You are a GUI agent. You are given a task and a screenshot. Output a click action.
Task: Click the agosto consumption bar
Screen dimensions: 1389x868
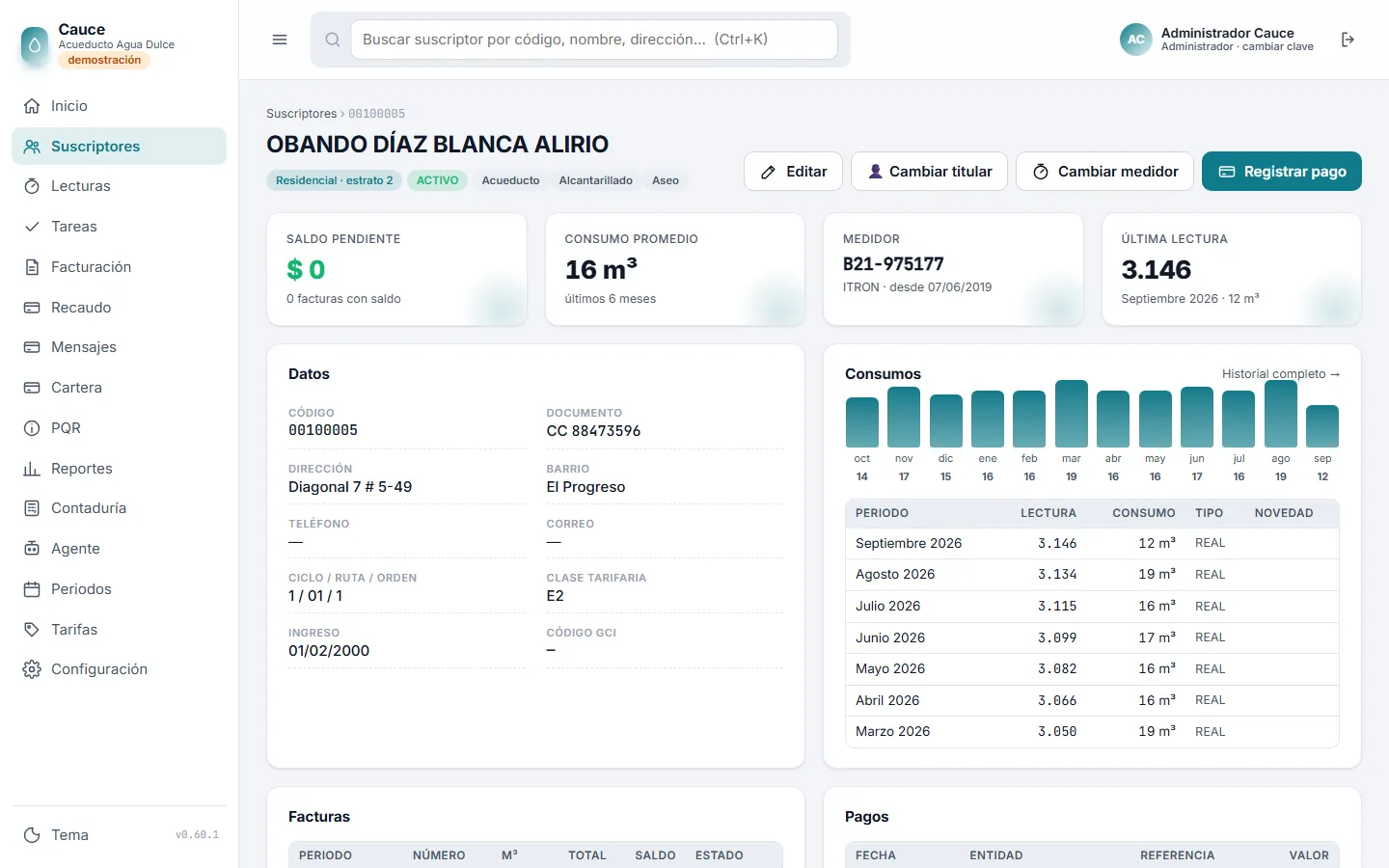(x=1281, y=414)
